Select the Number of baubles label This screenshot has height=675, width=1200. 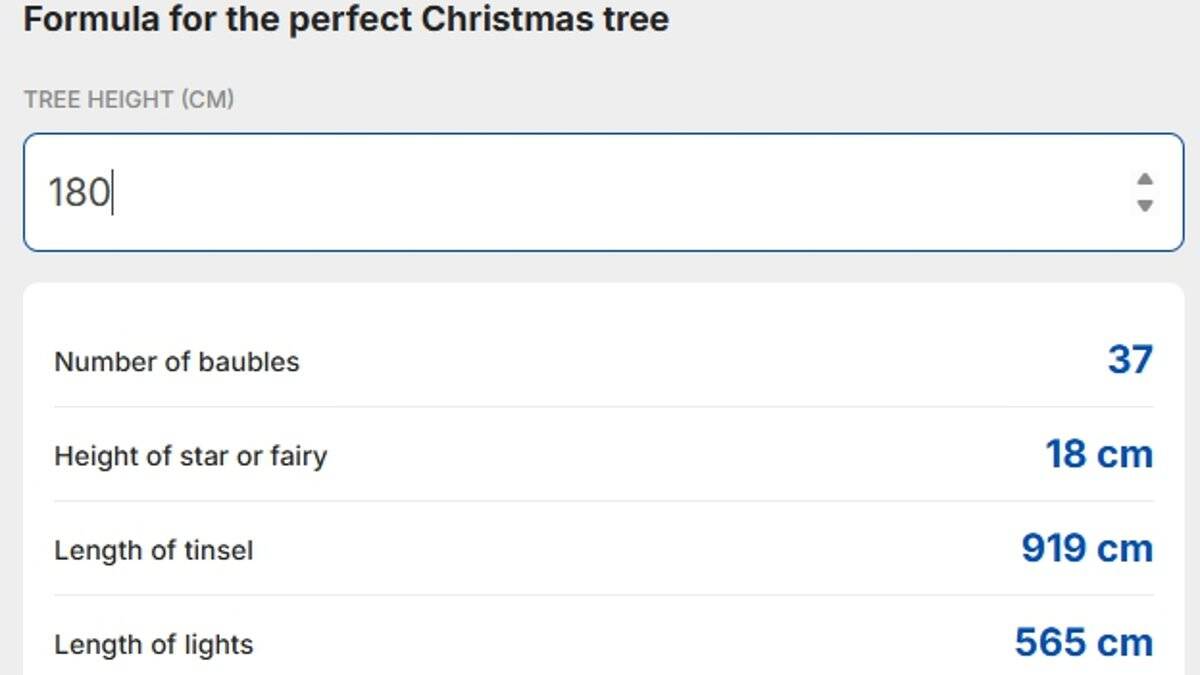pos(176,361)
